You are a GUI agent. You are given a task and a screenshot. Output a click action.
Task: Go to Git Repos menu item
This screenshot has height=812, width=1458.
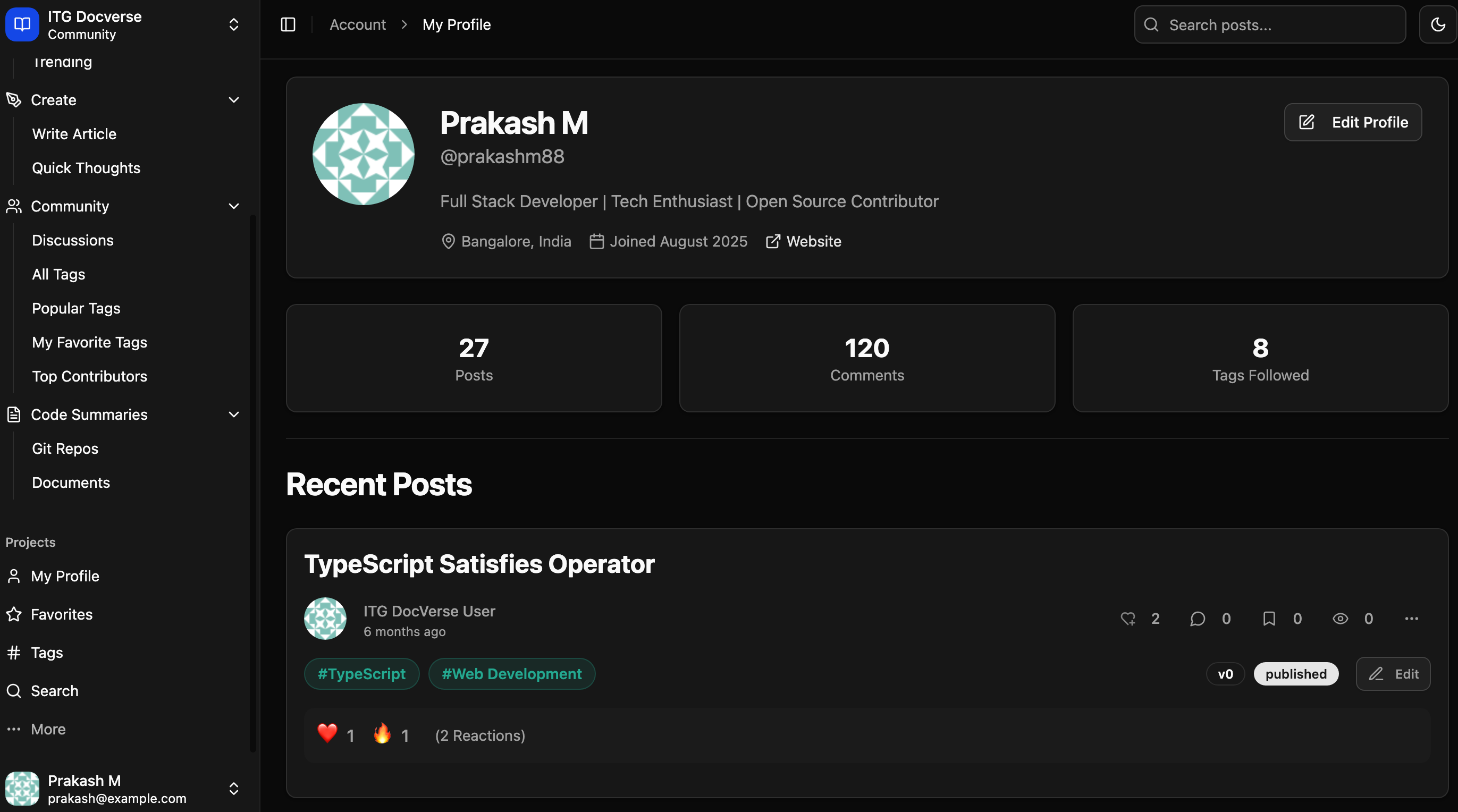65,449
